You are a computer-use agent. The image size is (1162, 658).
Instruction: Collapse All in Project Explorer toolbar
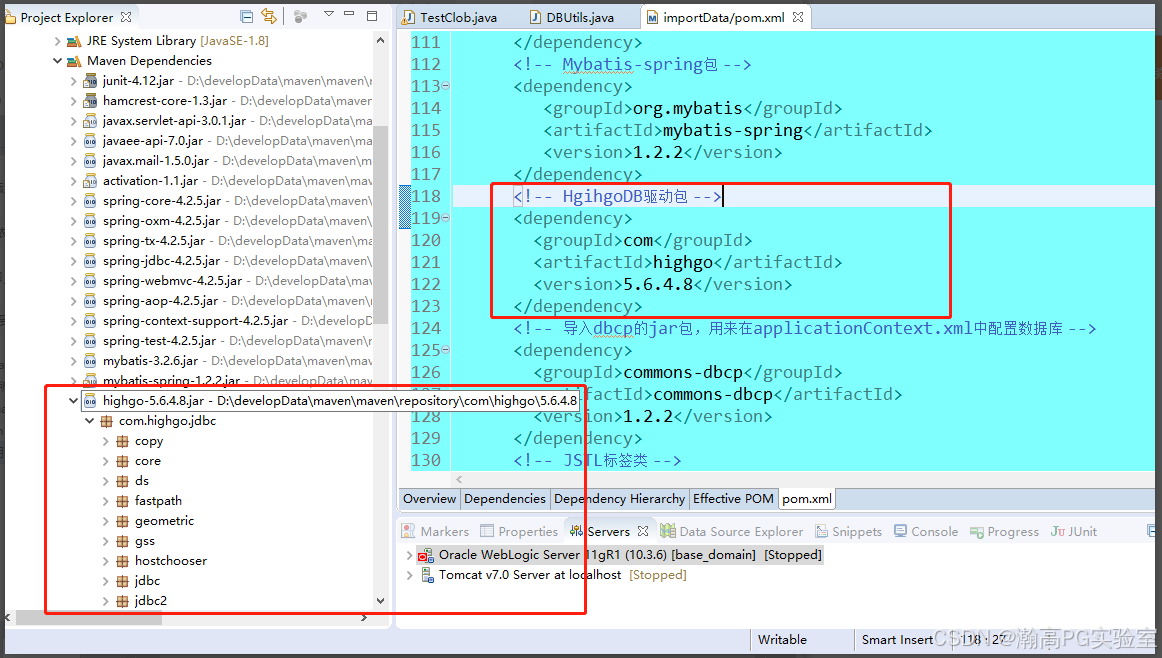click(x=247, y=16)
